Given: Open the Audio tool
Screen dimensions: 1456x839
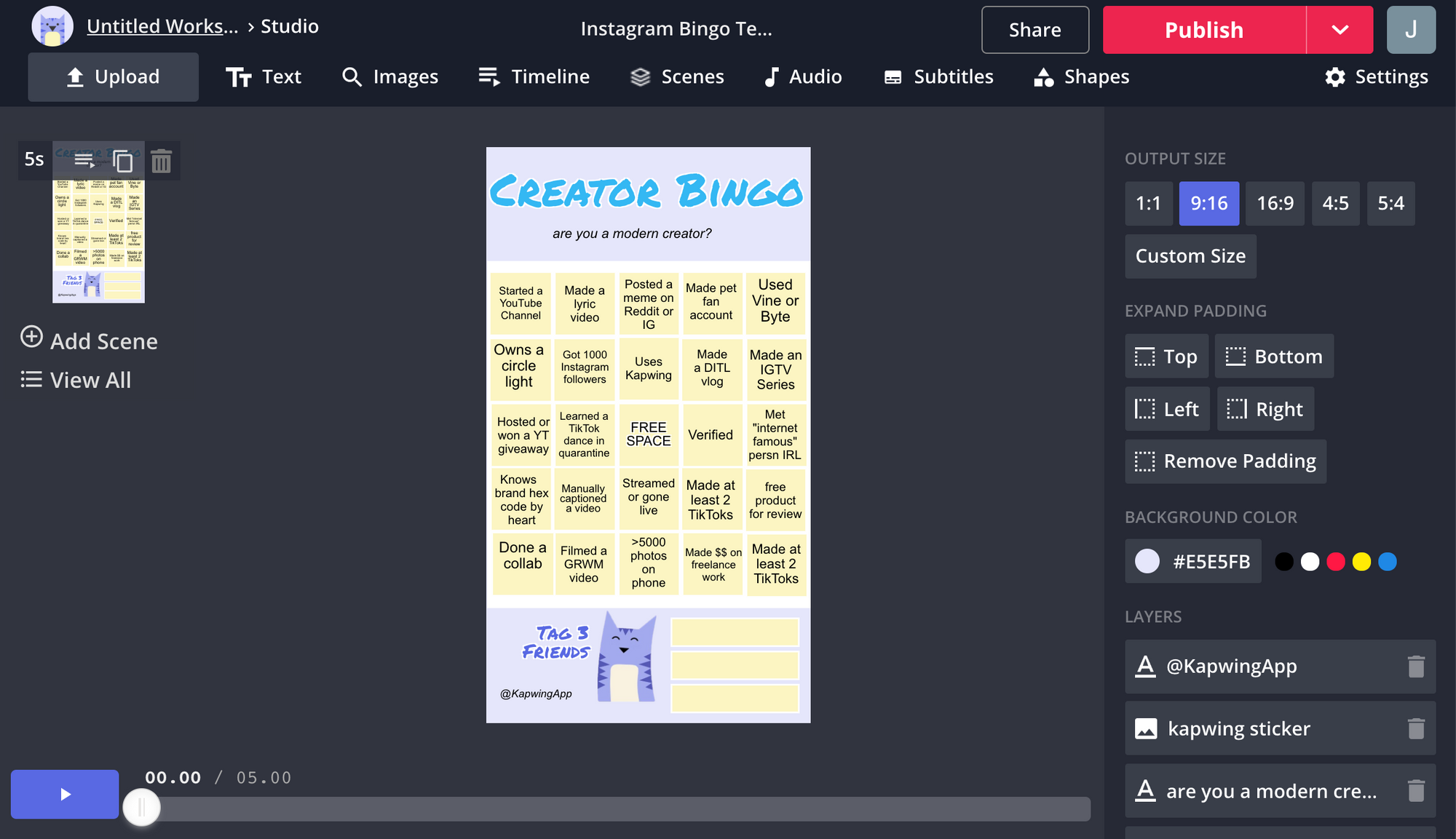Looking at the screenshot, I should (x=803, y=76).
